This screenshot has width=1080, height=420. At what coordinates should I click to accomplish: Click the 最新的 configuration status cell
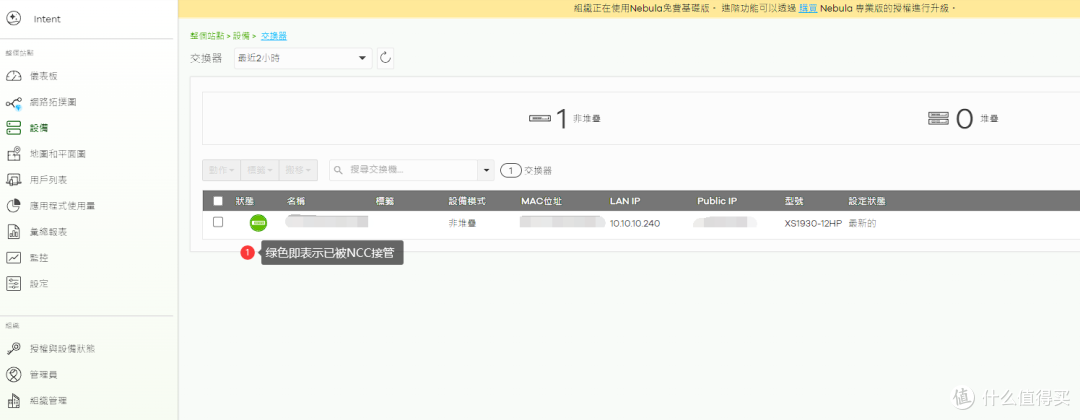pyautogui.click(x=862, y=224)
